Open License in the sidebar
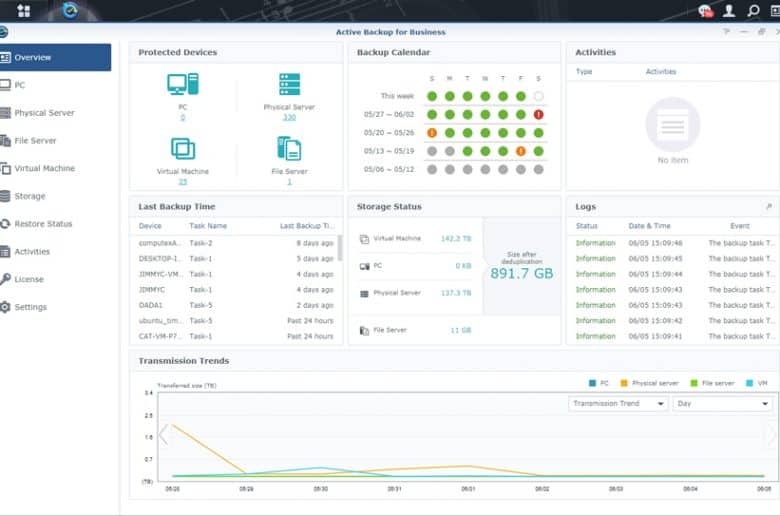The width and height of the screenshot is (780, 516). tap(55, 279)
